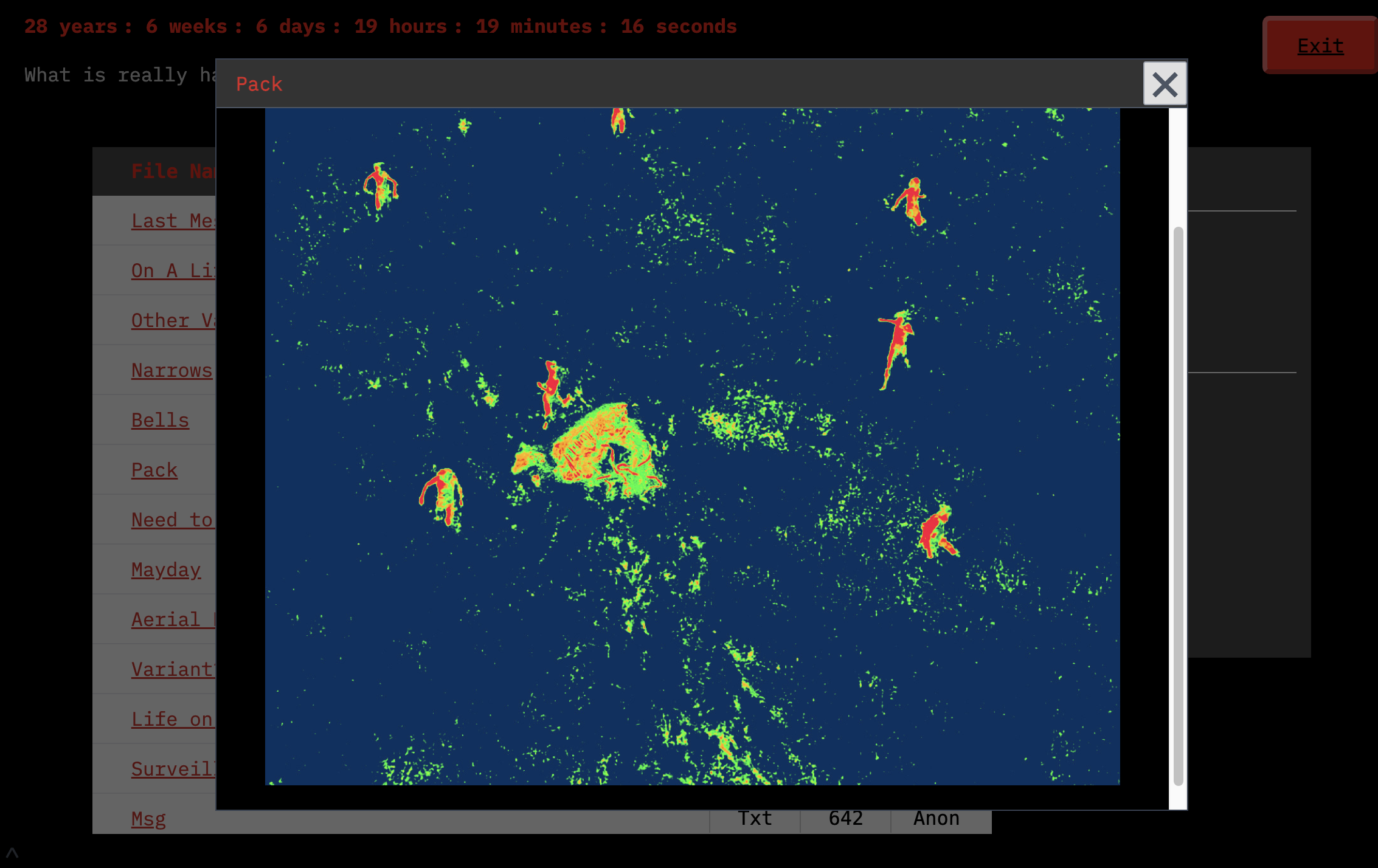Open the Narrows file
This screenshot has width=1378, height=868.
coord(171,370)
